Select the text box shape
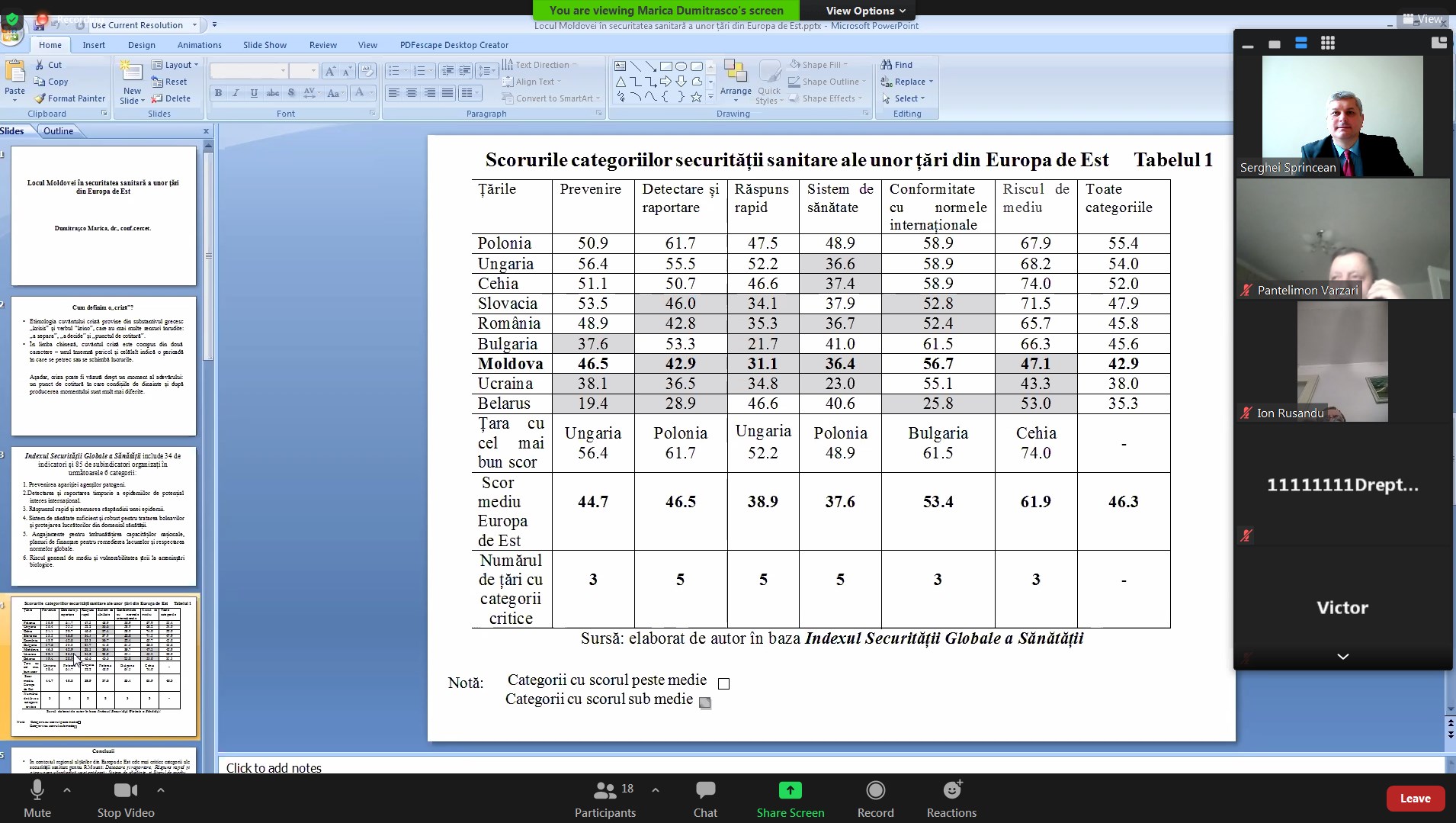Screen dimensions: 1456x823 (620, 66)
